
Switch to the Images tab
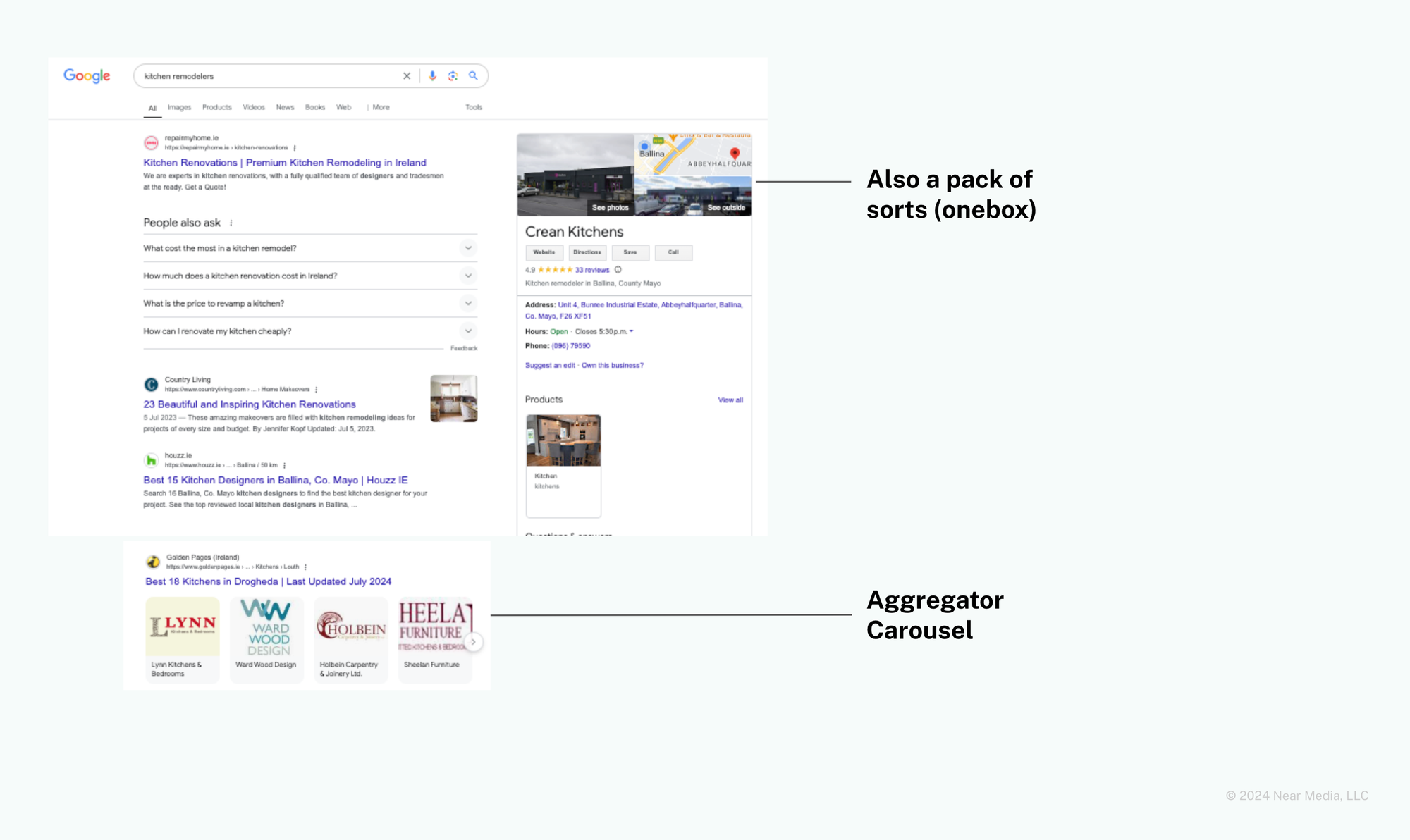(x=179, y=108)
